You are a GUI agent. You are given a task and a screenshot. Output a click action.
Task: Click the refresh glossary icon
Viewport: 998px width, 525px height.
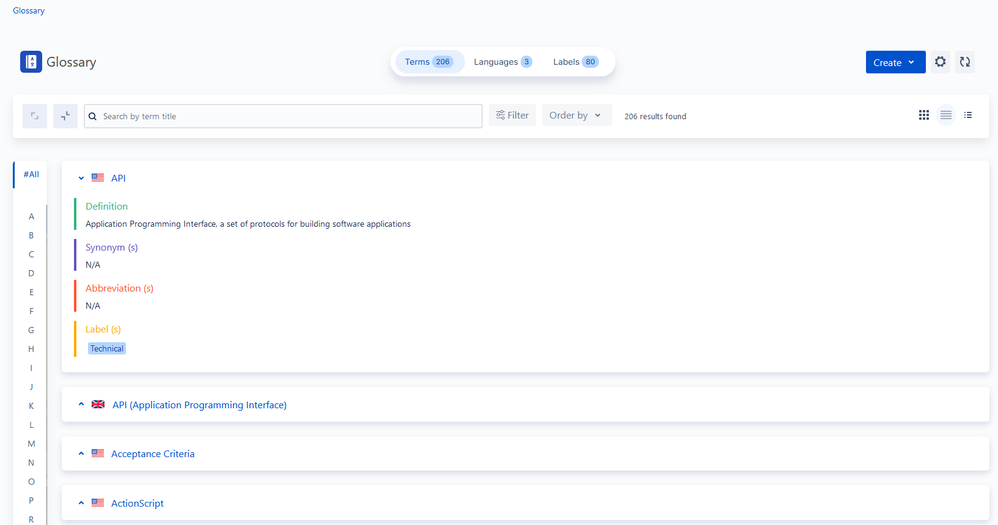(x=965, y=62)
